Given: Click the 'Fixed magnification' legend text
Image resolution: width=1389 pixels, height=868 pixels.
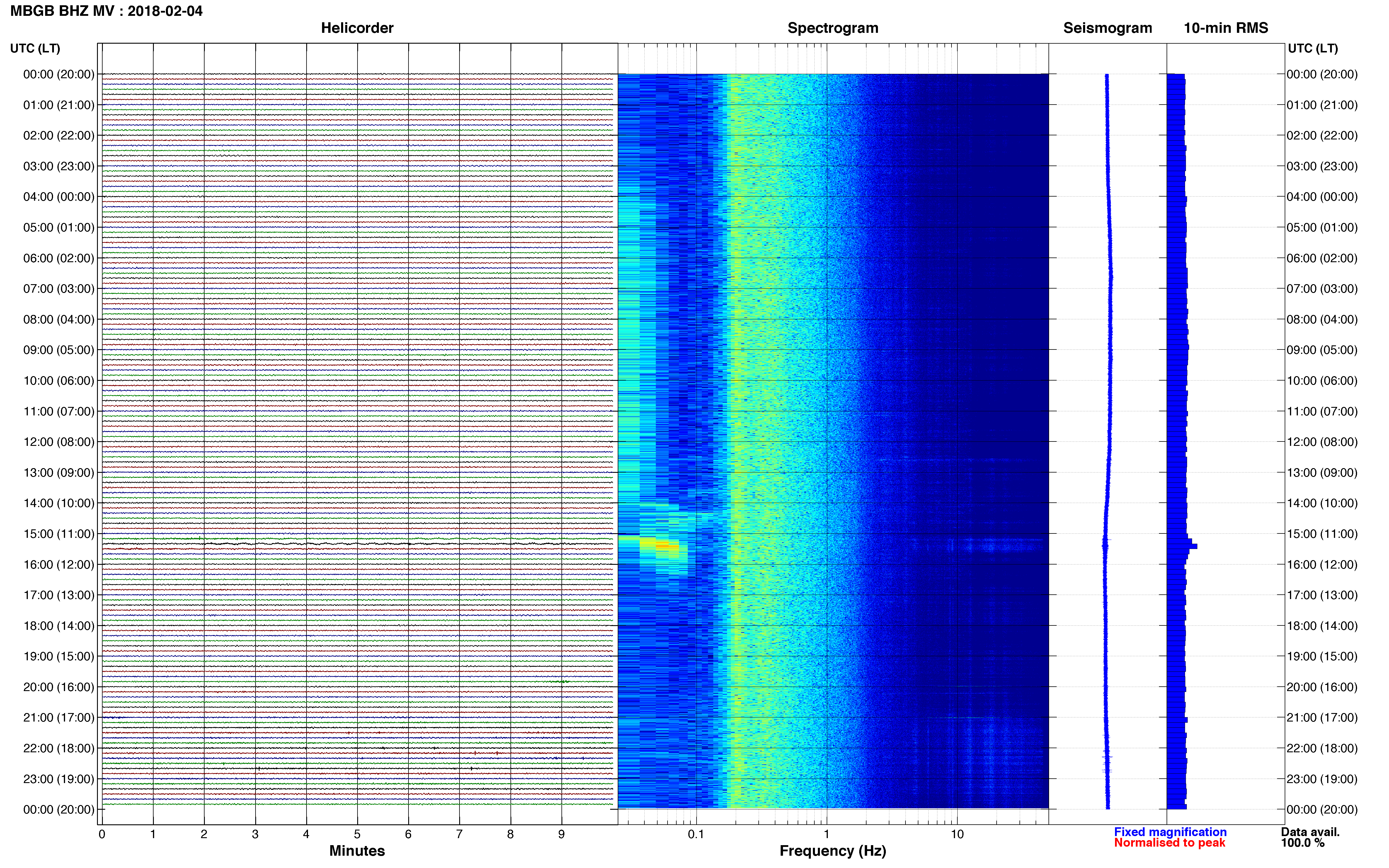Looking at the screenshot, I should (x=1170, y=832).
